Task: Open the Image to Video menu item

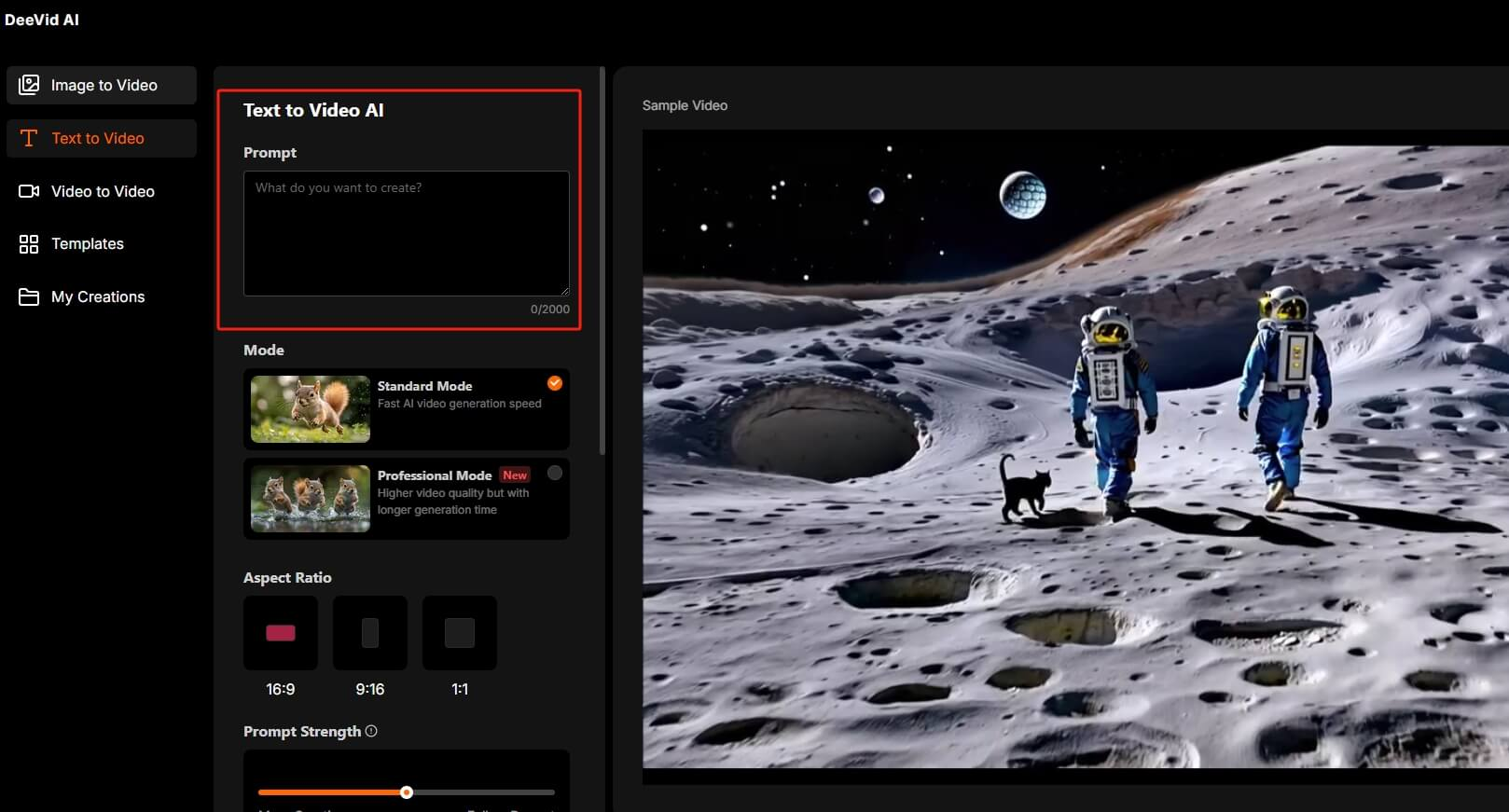Action: pyautogui.click(x=102, y=85)
